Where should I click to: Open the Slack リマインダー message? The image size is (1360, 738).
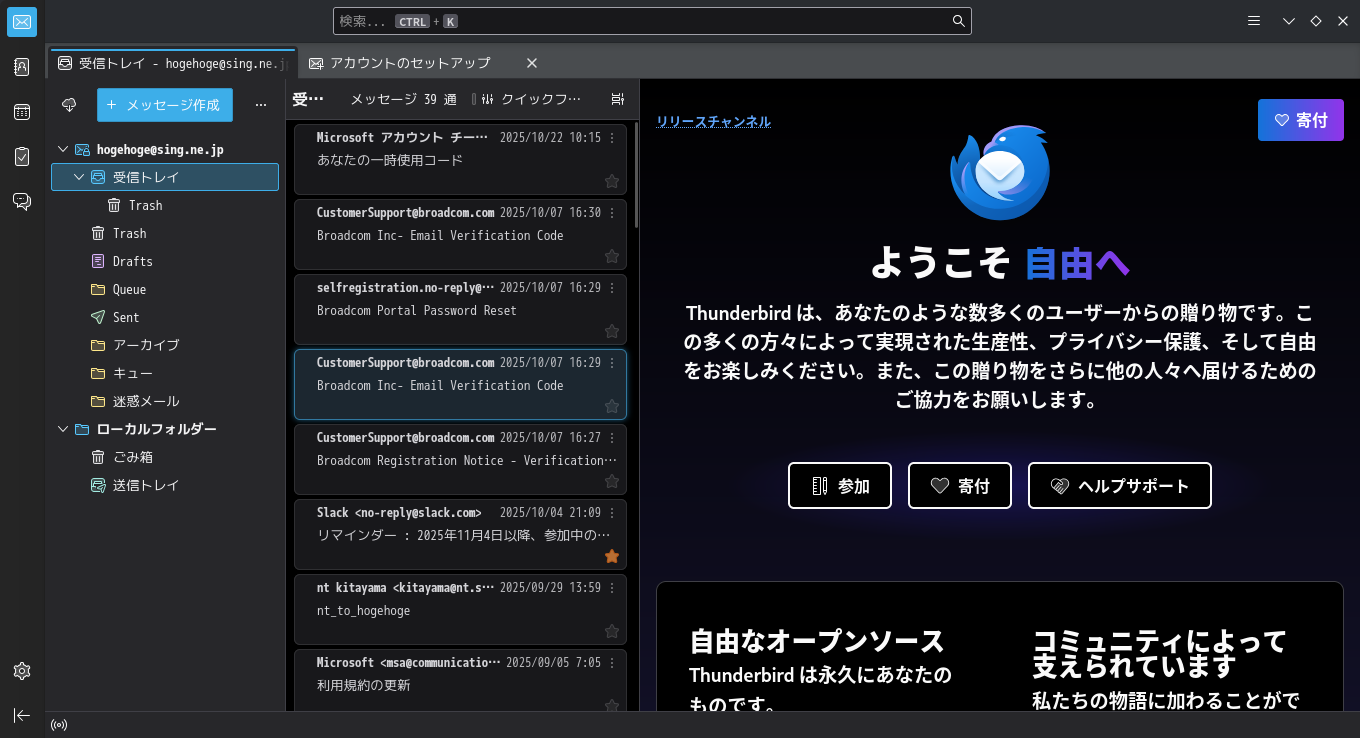click(460, 535)
